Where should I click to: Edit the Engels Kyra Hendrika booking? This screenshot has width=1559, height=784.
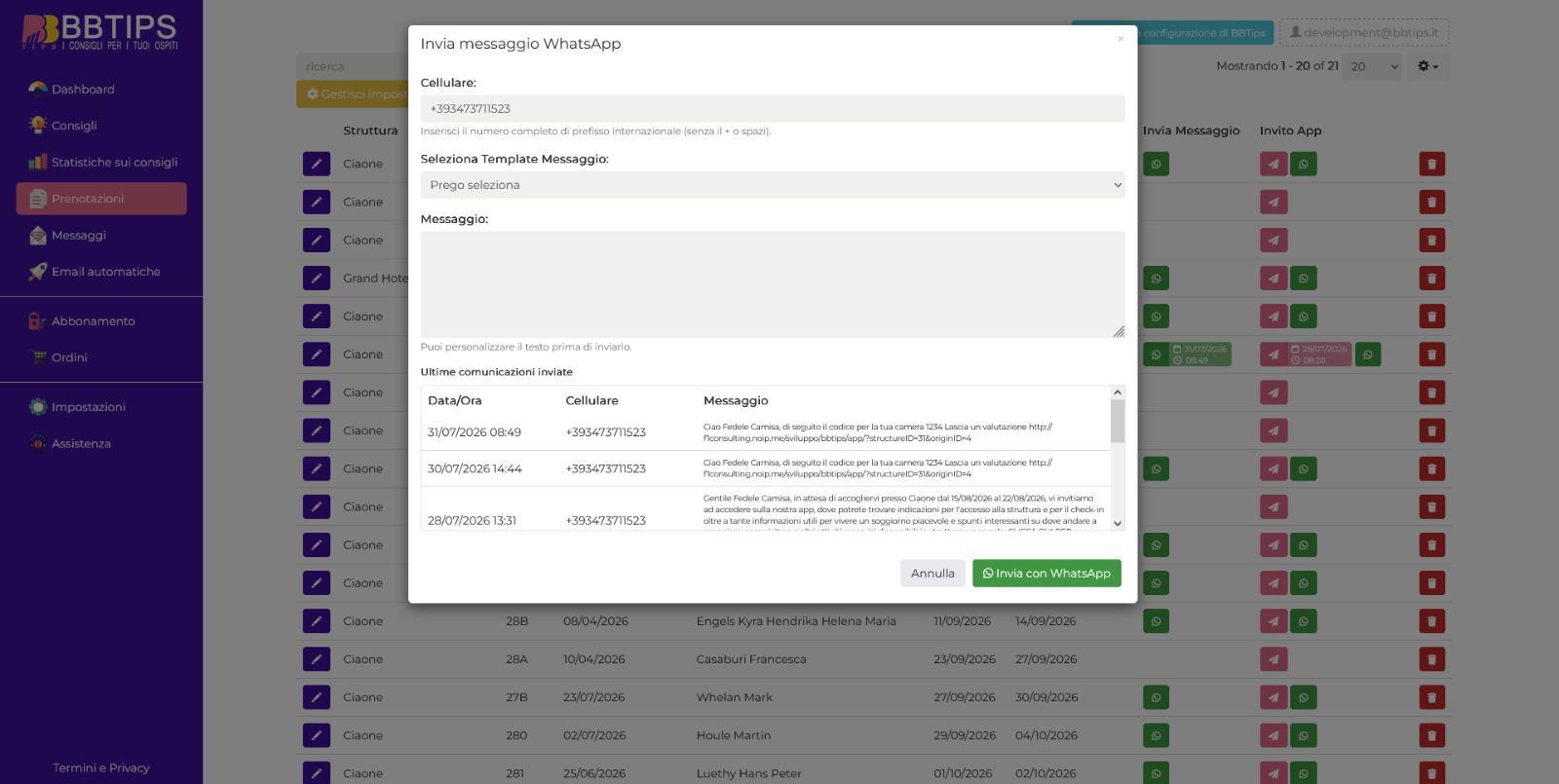pyautogui.click(x=317, y=621)
